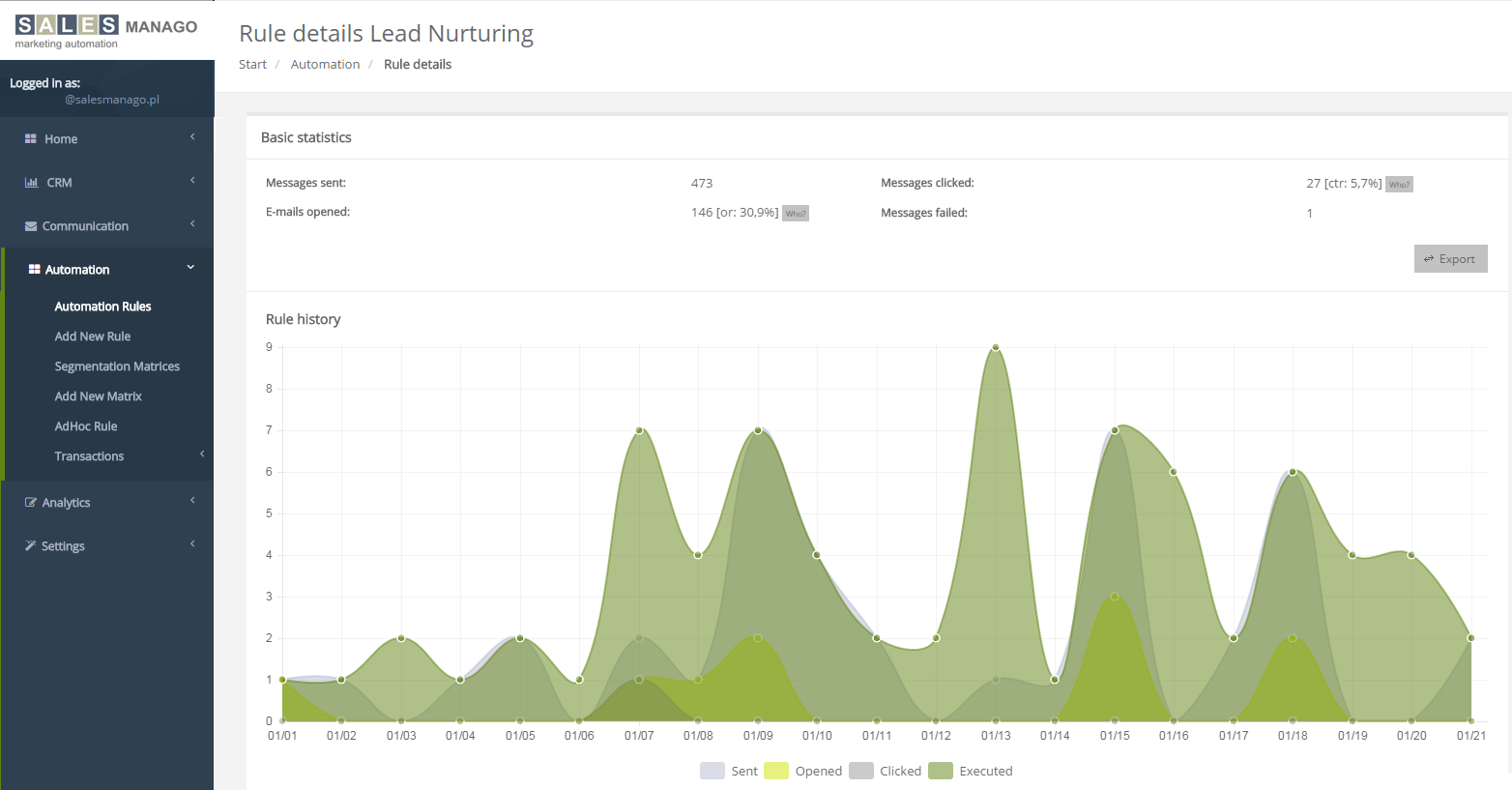Click the Automation breadcrumb link
The image size is (1512, 790).
[x=325, y=65]
